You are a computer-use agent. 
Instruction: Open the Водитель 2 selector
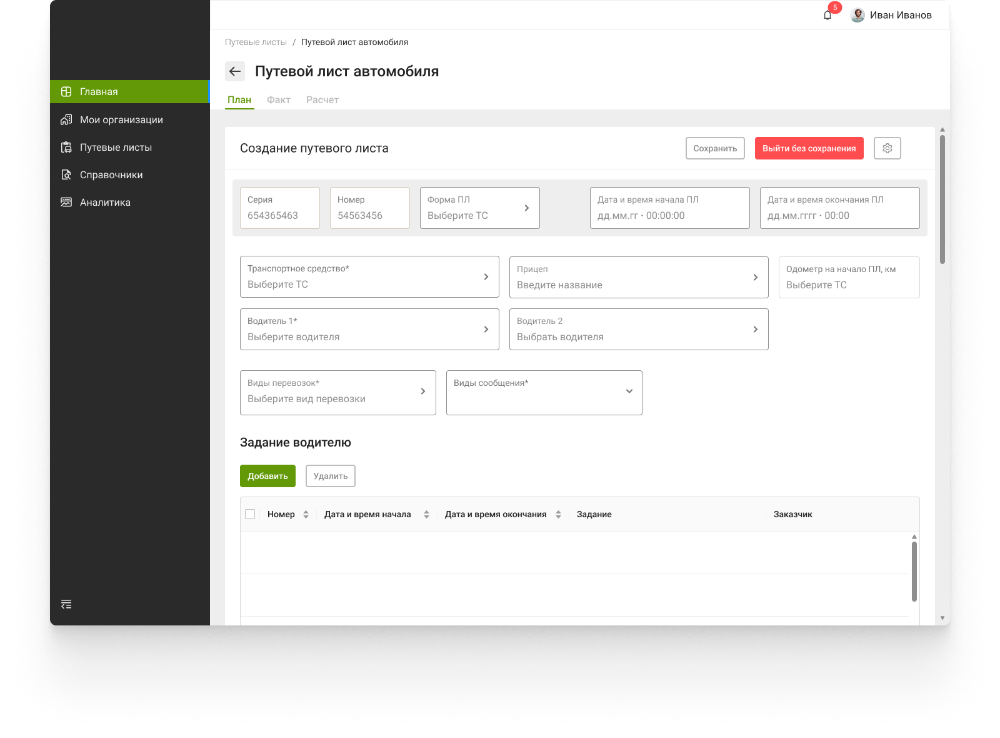638,329
